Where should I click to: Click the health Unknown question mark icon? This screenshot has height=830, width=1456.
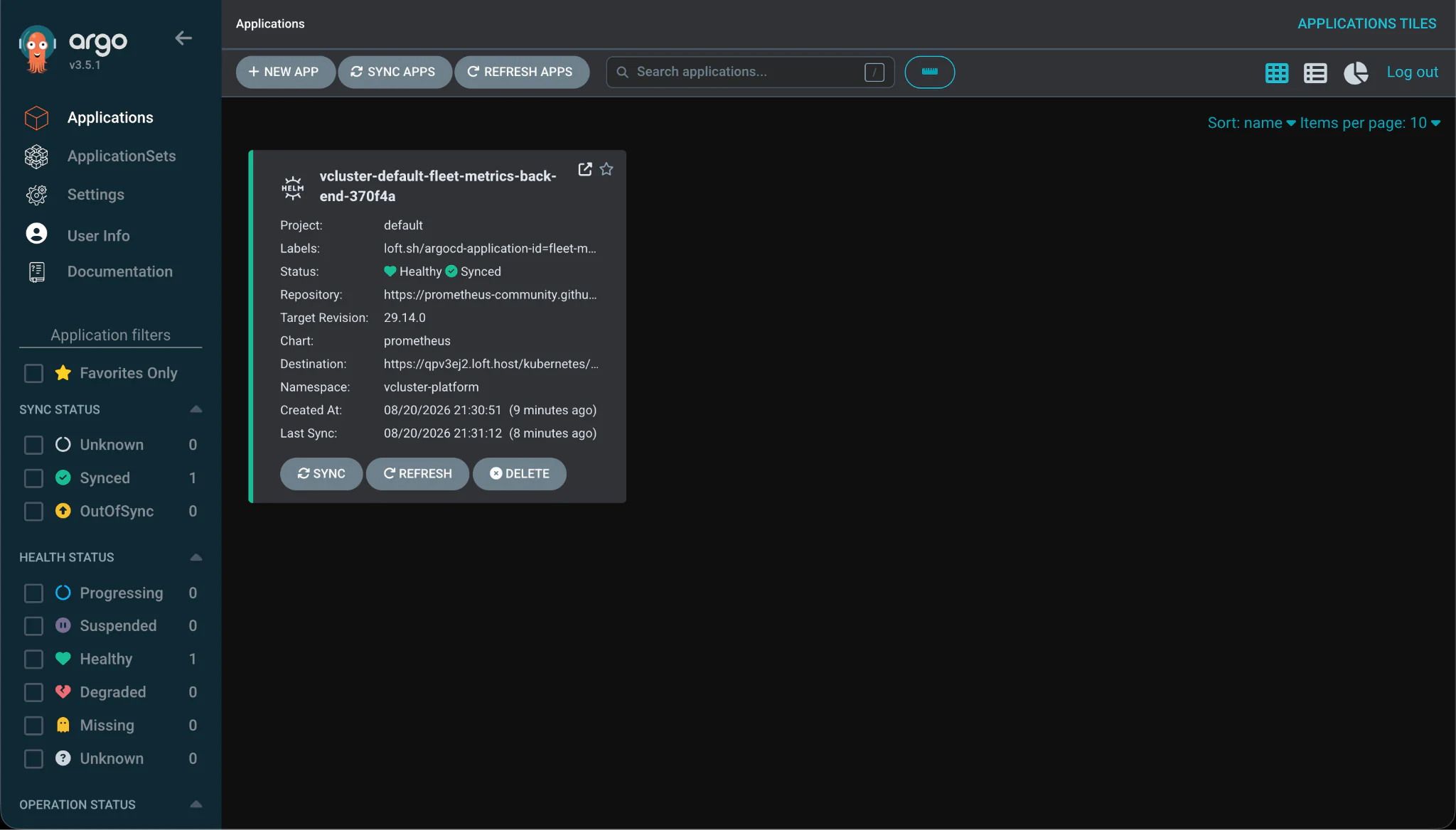pos(63,758)
